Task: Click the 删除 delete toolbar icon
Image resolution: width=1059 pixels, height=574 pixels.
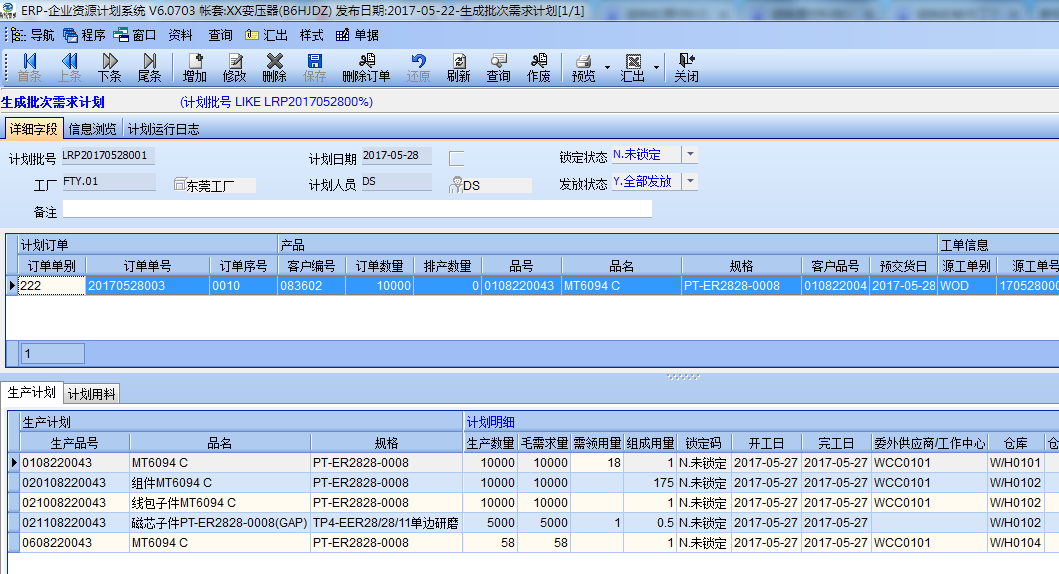Action: coord(274,68)
